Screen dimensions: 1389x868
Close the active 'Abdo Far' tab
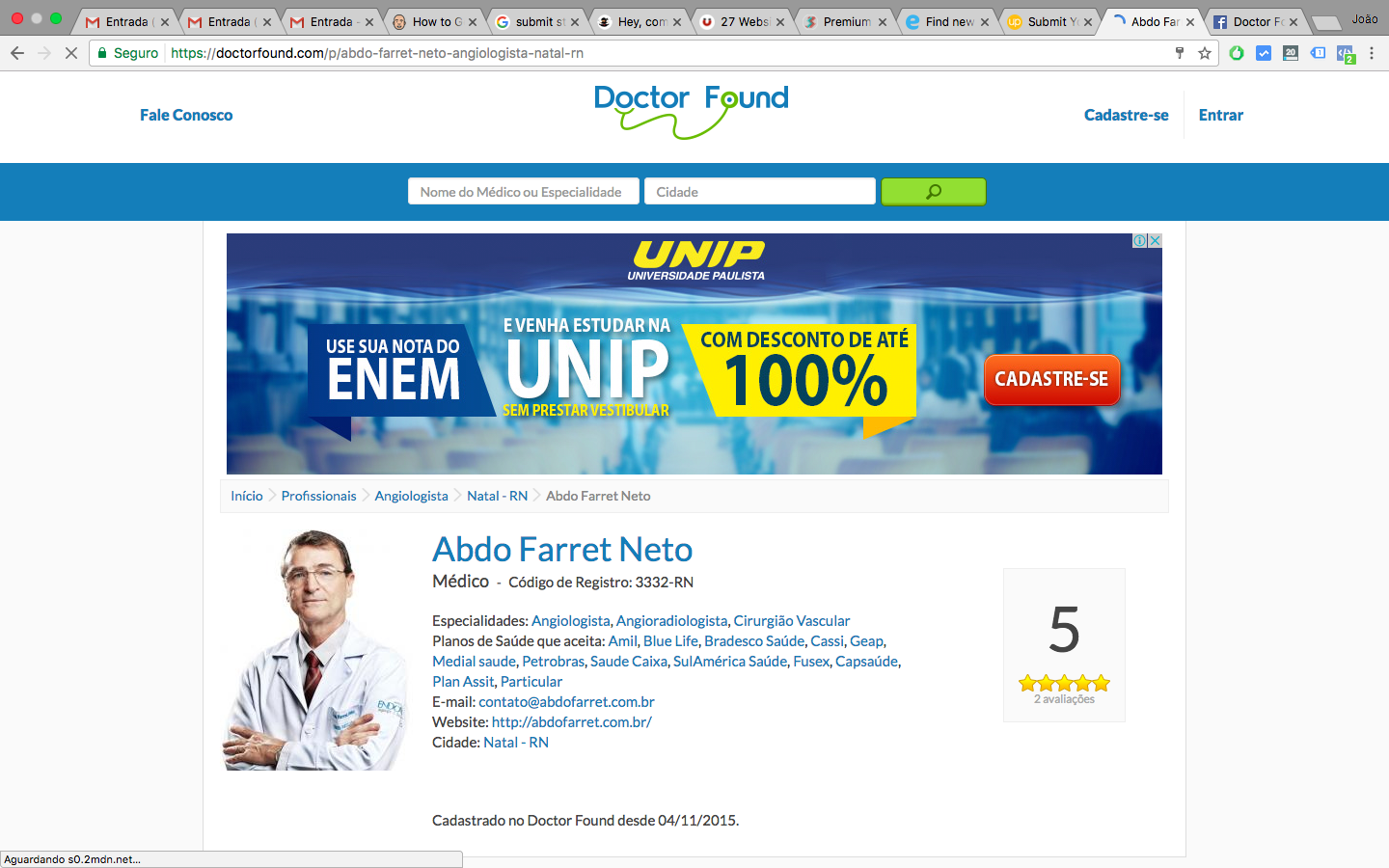1190,22
